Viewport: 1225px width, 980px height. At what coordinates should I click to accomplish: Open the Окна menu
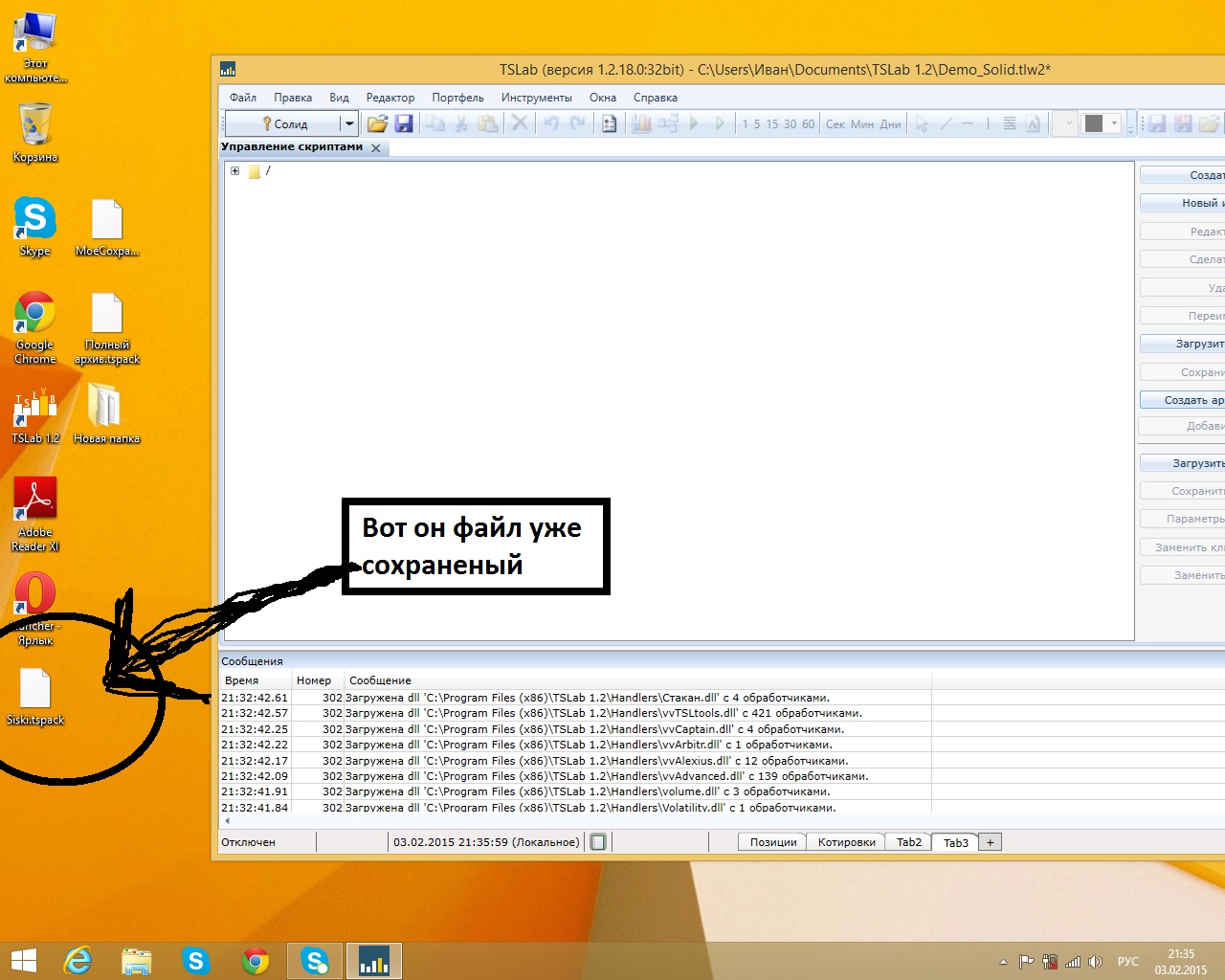tap(603, 98)
